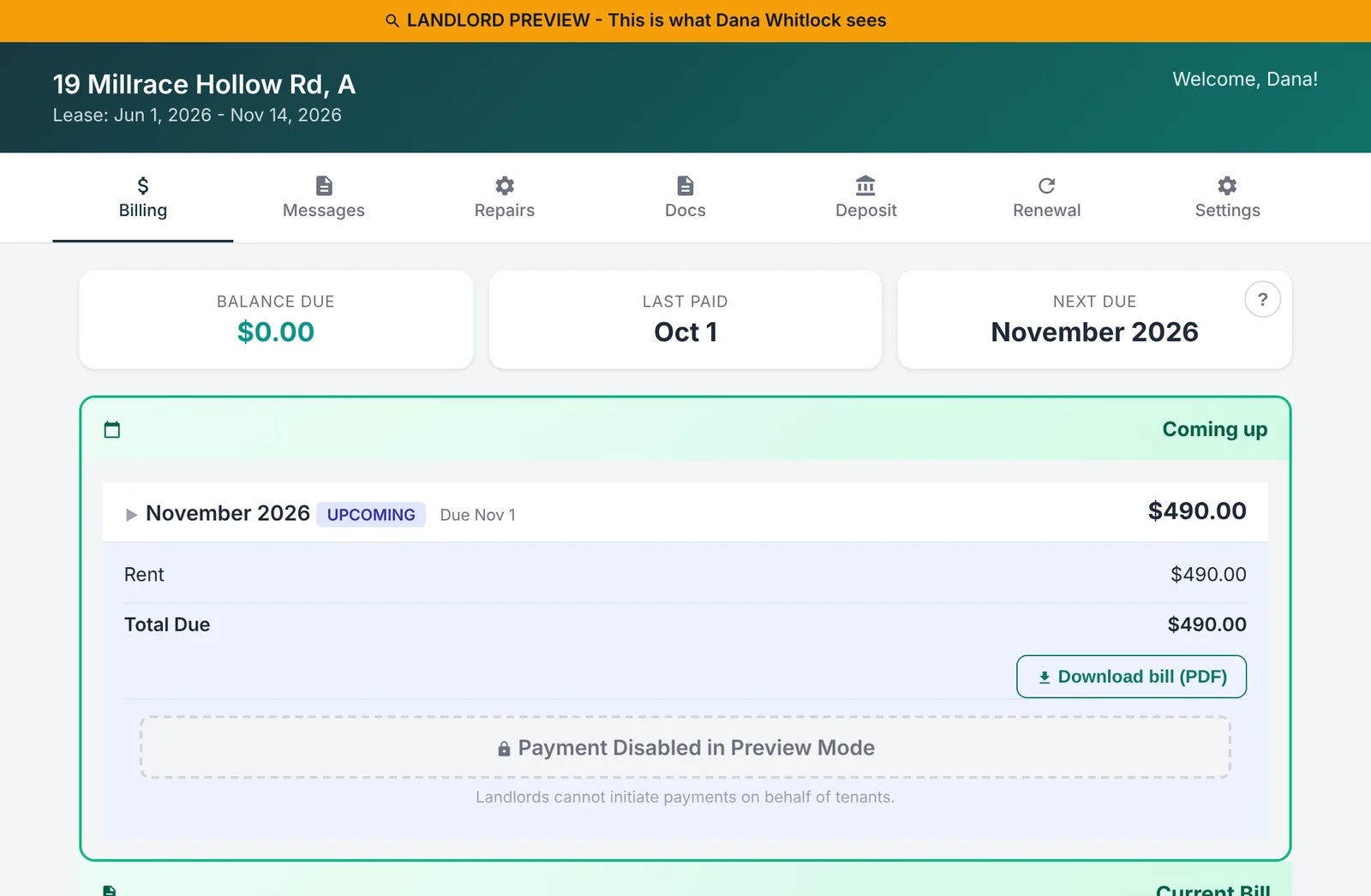Click the Rent line item label
1371x896 pixels.
click(144, 575)
